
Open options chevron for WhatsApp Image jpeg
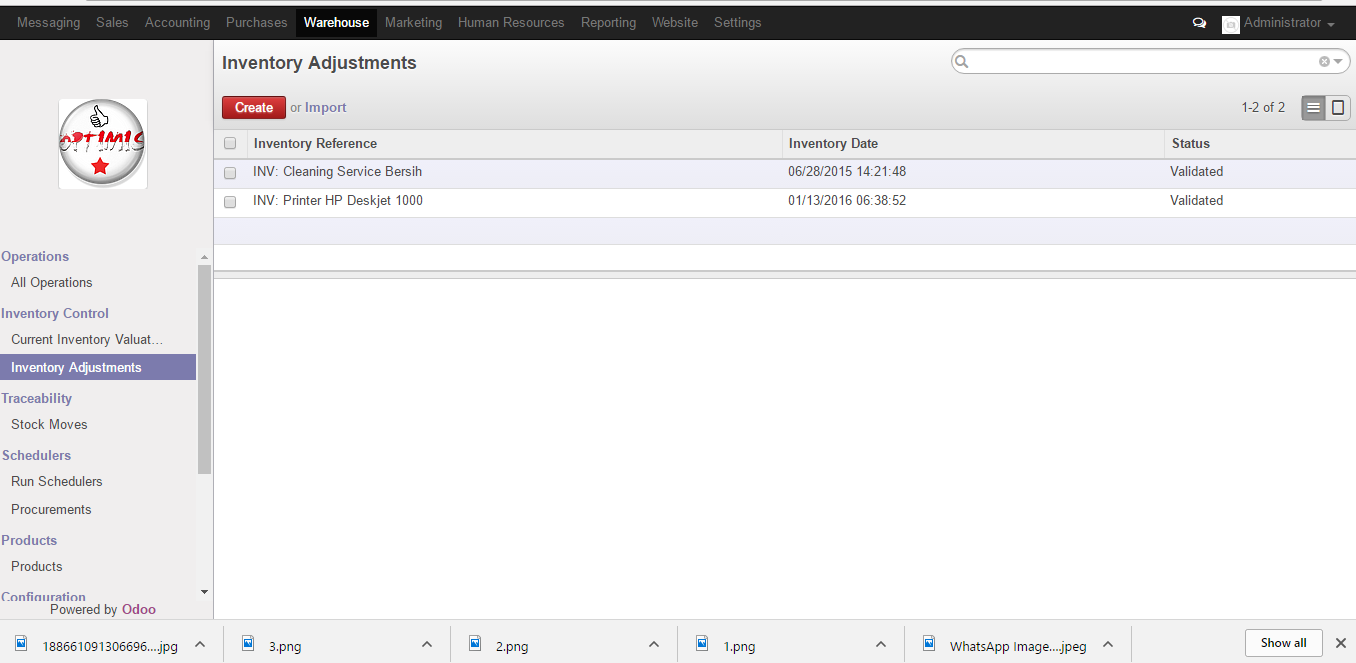click(1108, 644)
